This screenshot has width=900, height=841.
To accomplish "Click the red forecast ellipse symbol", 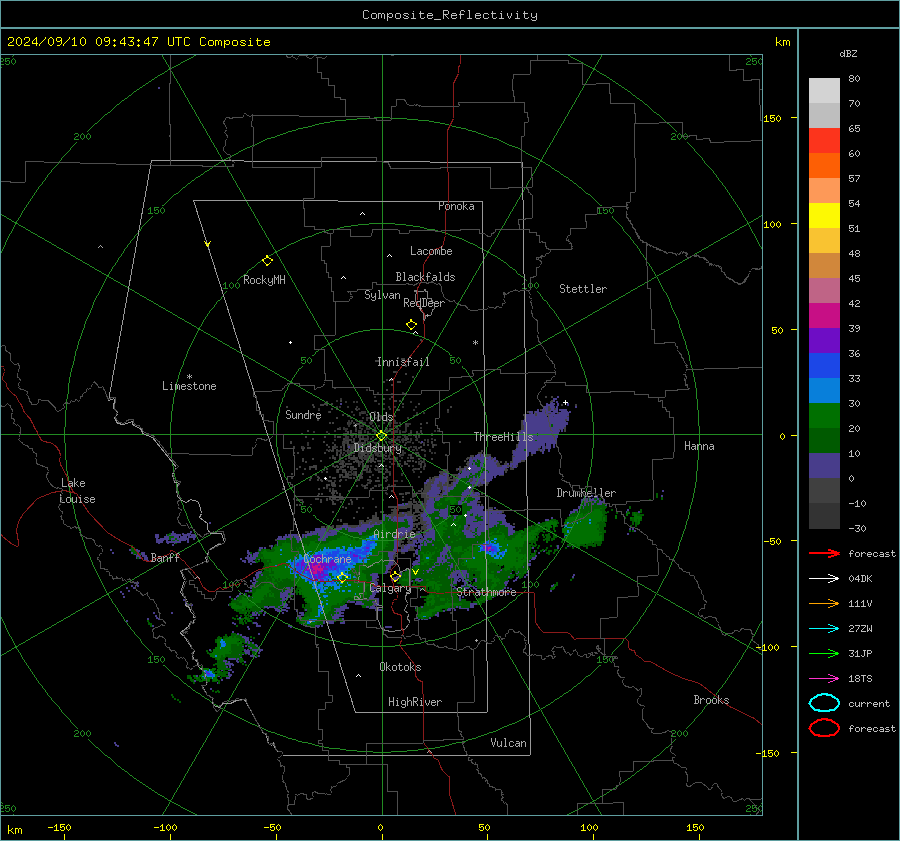I will pyautogui.click(x=824, y=728).
